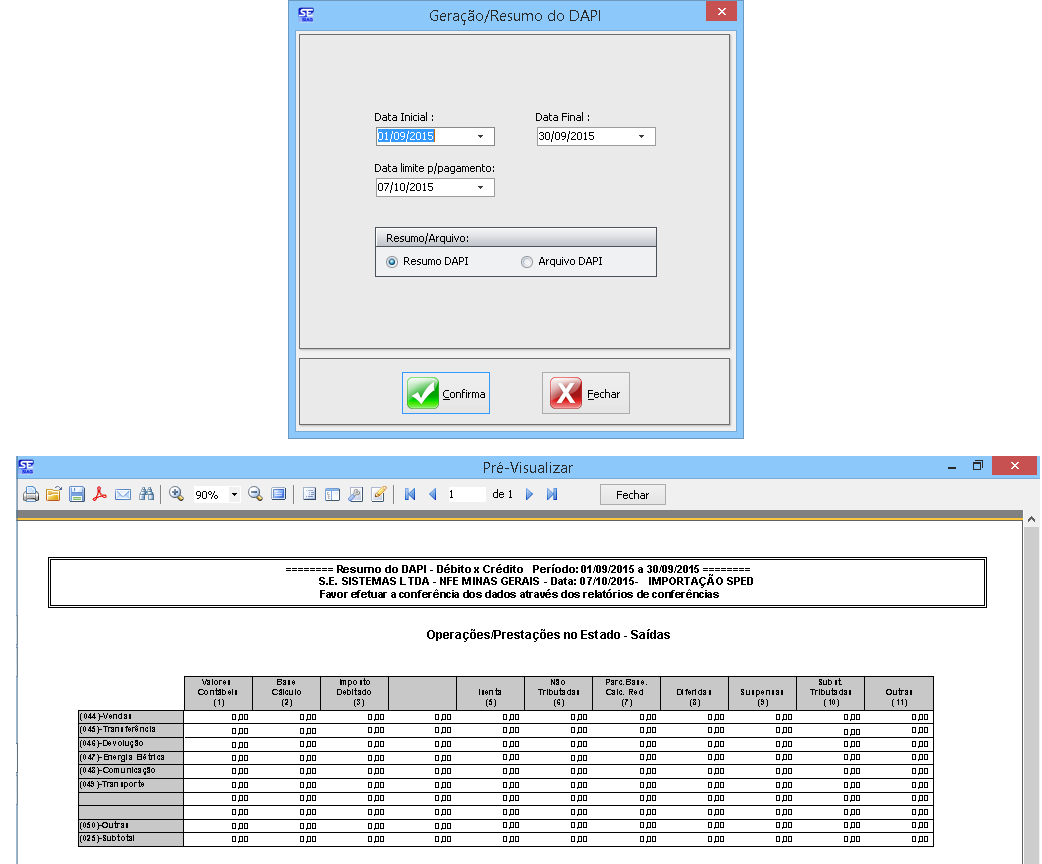Zoom in on the report preview

pyautogui.click(x=177, y=494)
